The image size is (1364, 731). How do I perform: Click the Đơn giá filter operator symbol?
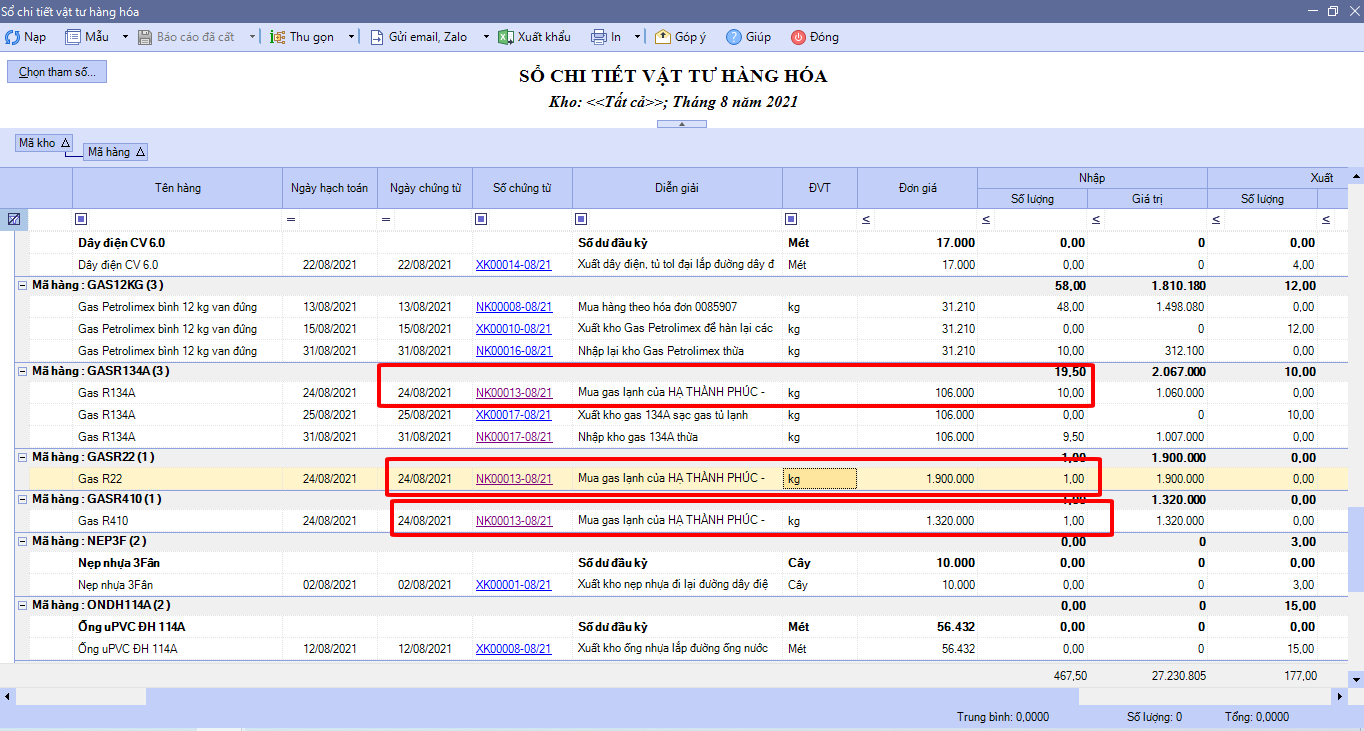click(x=866, y=219)
